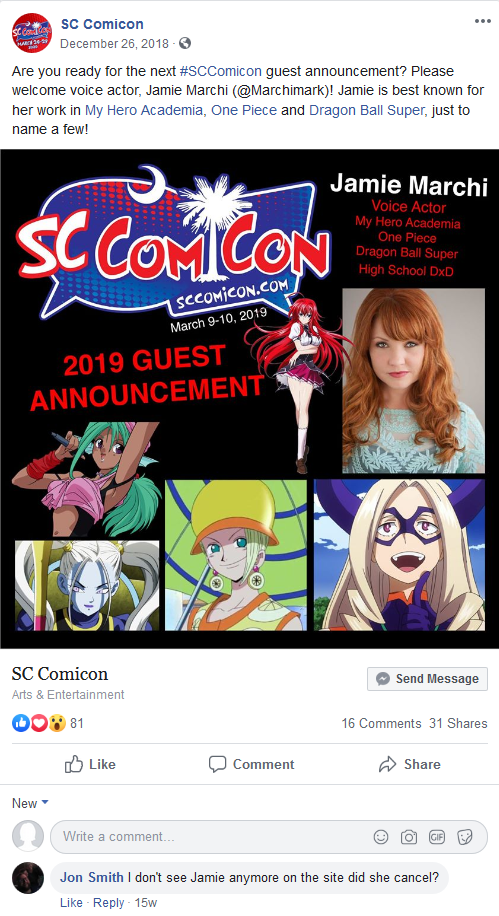The height and width of the screenshot is (916, 499).
Task: Expand the New comments sorting dropdown
Action: coord(30,803)
